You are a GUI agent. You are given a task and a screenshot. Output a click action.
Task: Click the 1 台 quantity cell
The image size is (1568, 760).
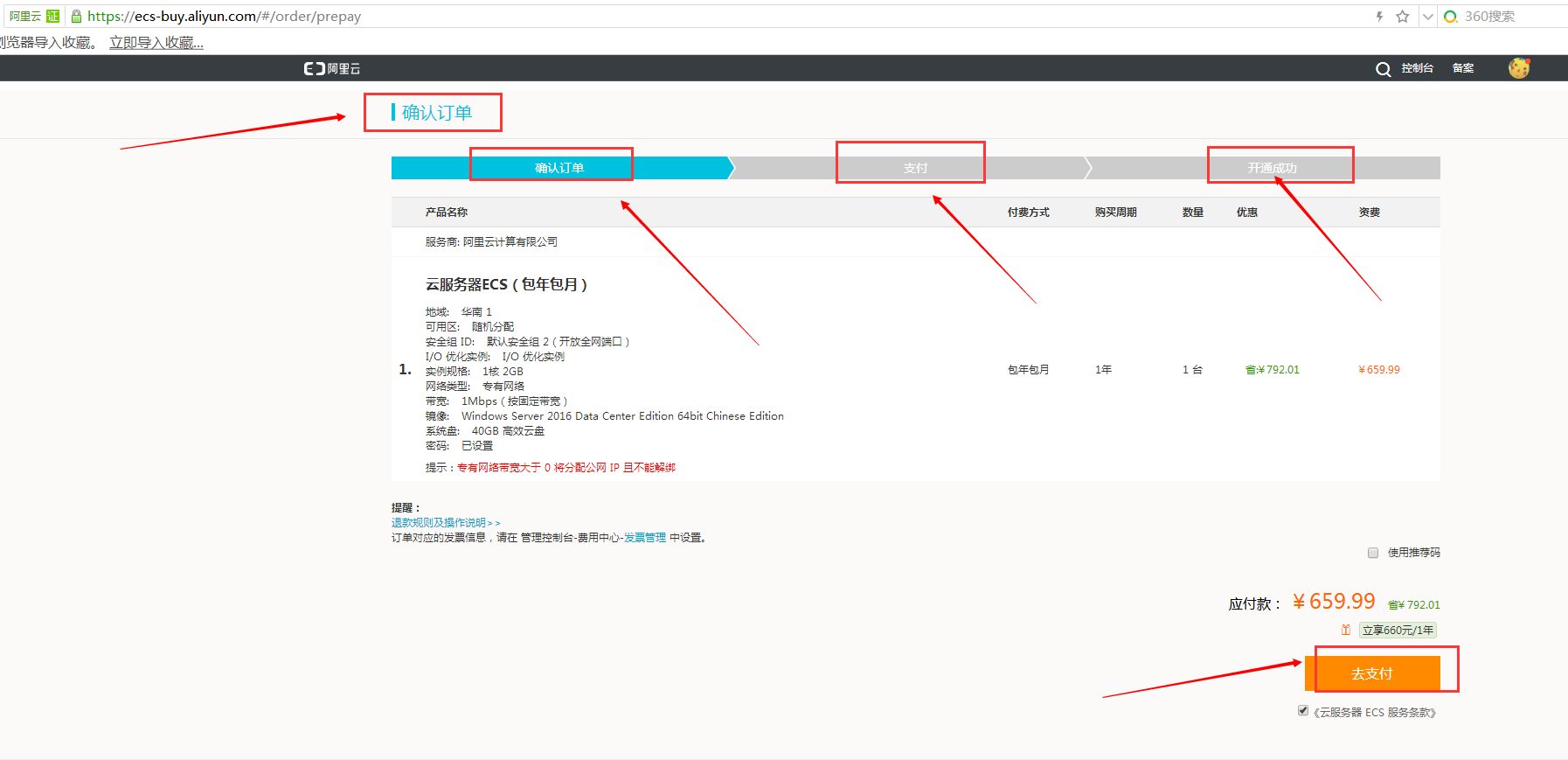click(x=1193, y=370)
